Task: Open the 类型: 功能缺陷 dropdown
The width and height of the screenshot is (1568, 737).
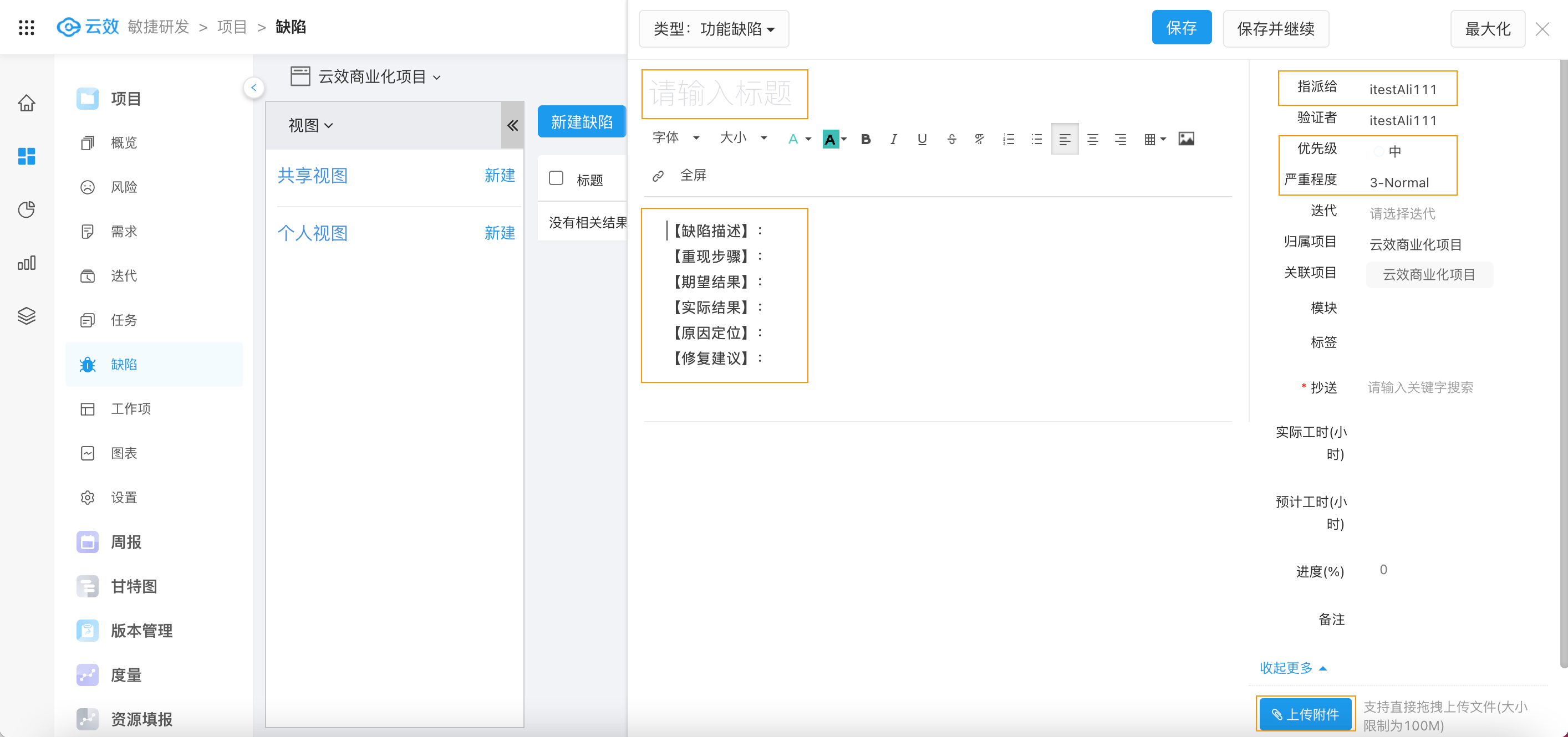Action: (714, 29)
